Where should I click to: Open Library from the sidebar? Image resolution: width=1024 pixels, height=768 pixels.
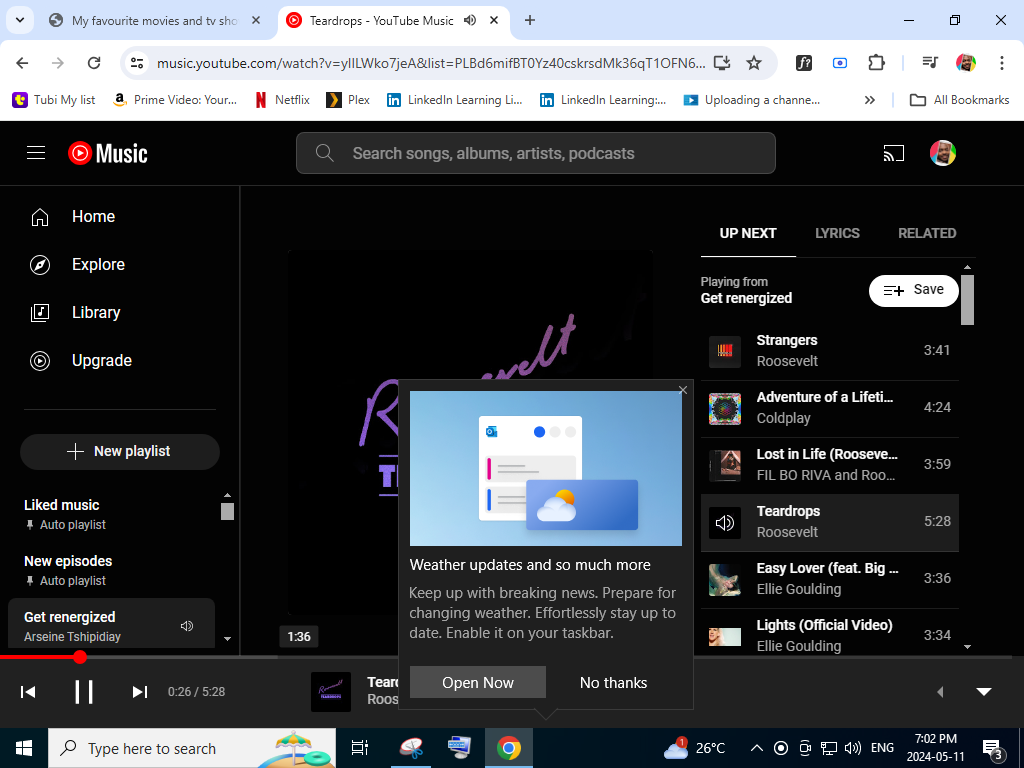96,313
